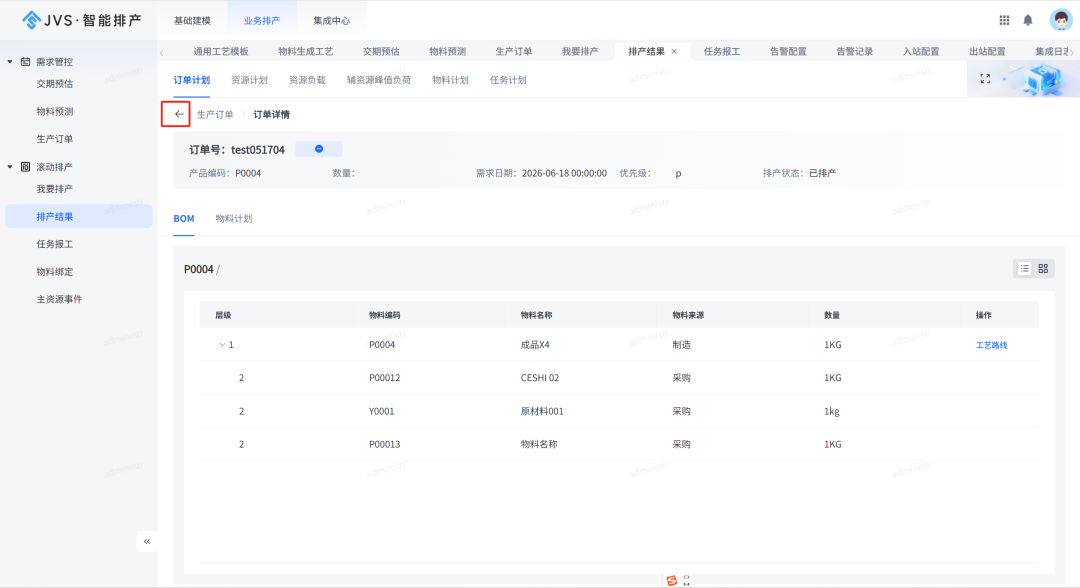Image resolution: width=1080 pixels, height=588 pixels.
Task: Open the notification bell
Action: coord(1028,21)
